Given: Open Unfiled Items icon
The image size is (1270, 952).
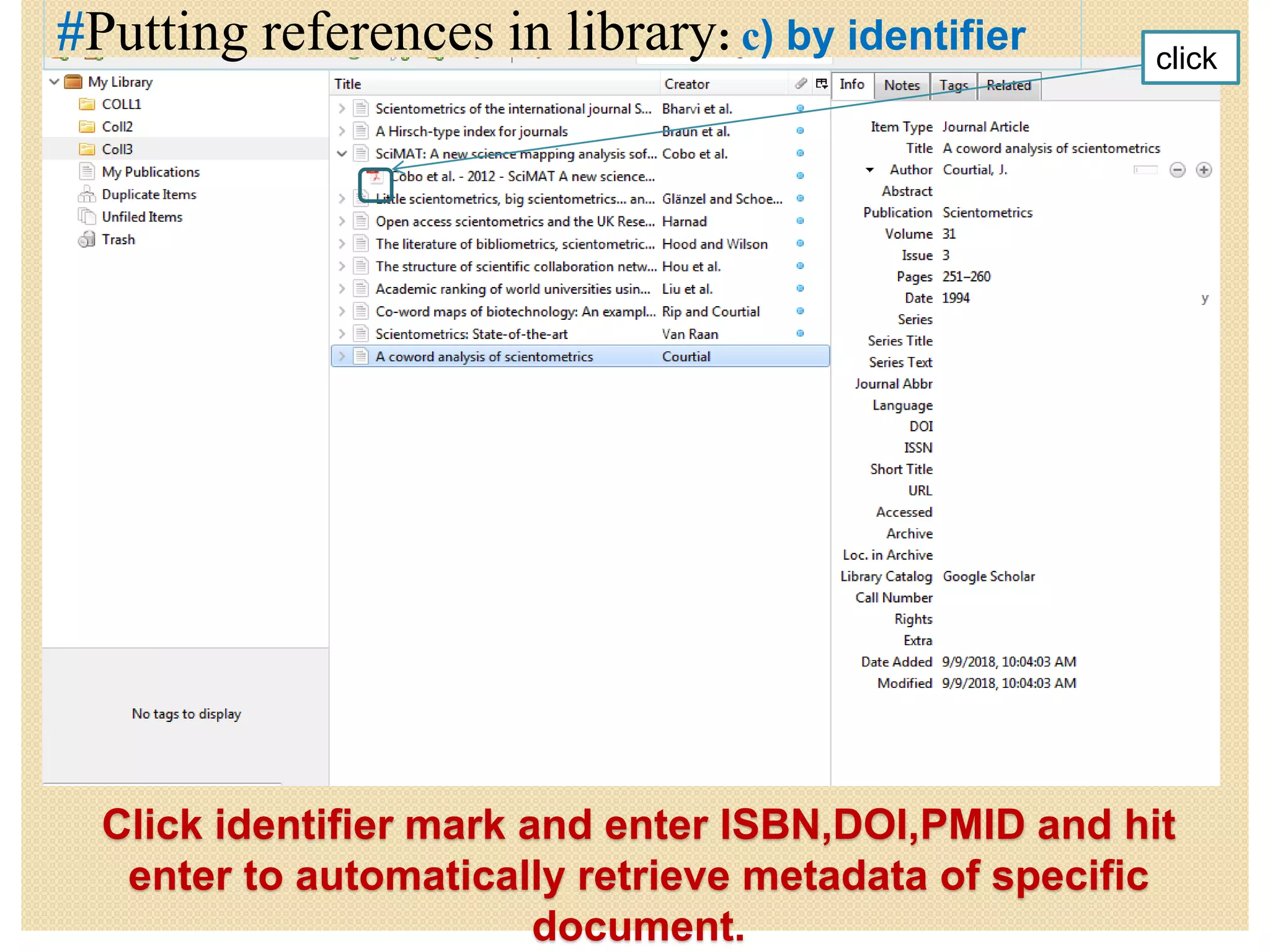Looking at the screenshot, I should tap(87, 217).
